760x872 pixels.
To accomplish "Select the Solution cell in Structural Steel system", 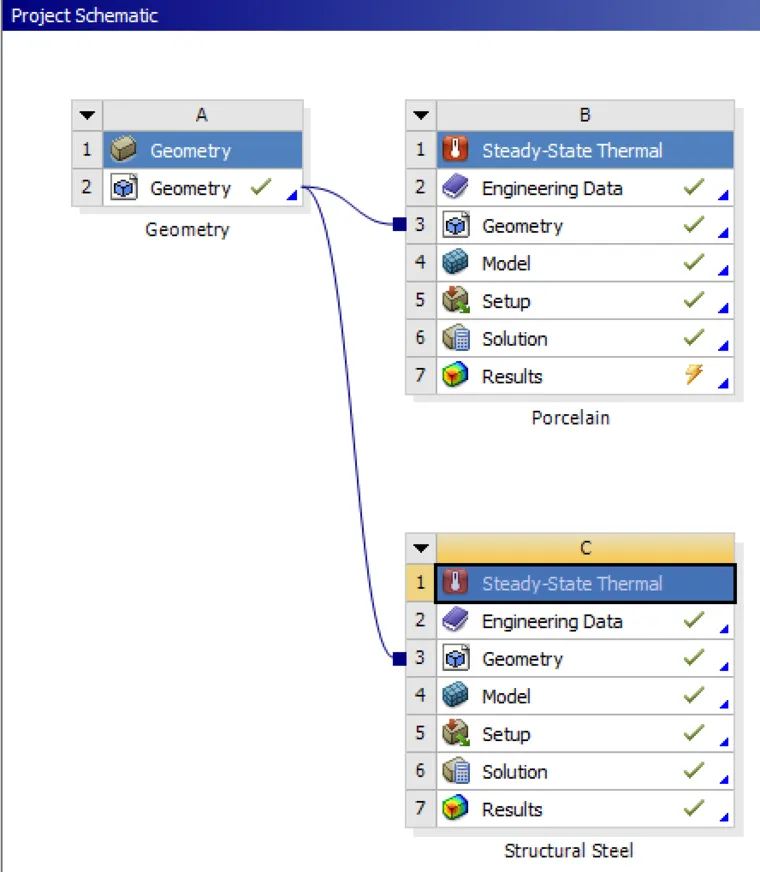I will (585, 771).
